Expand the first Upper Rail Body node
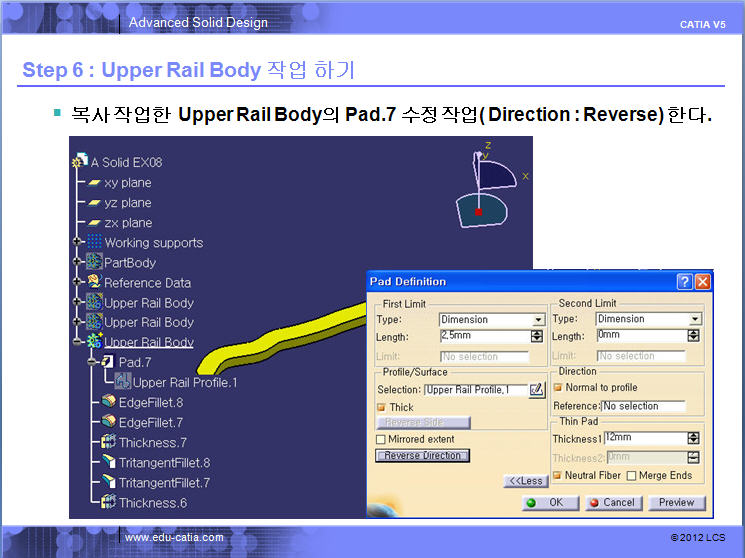Screen dimensions: 745x558 [77, 302]
